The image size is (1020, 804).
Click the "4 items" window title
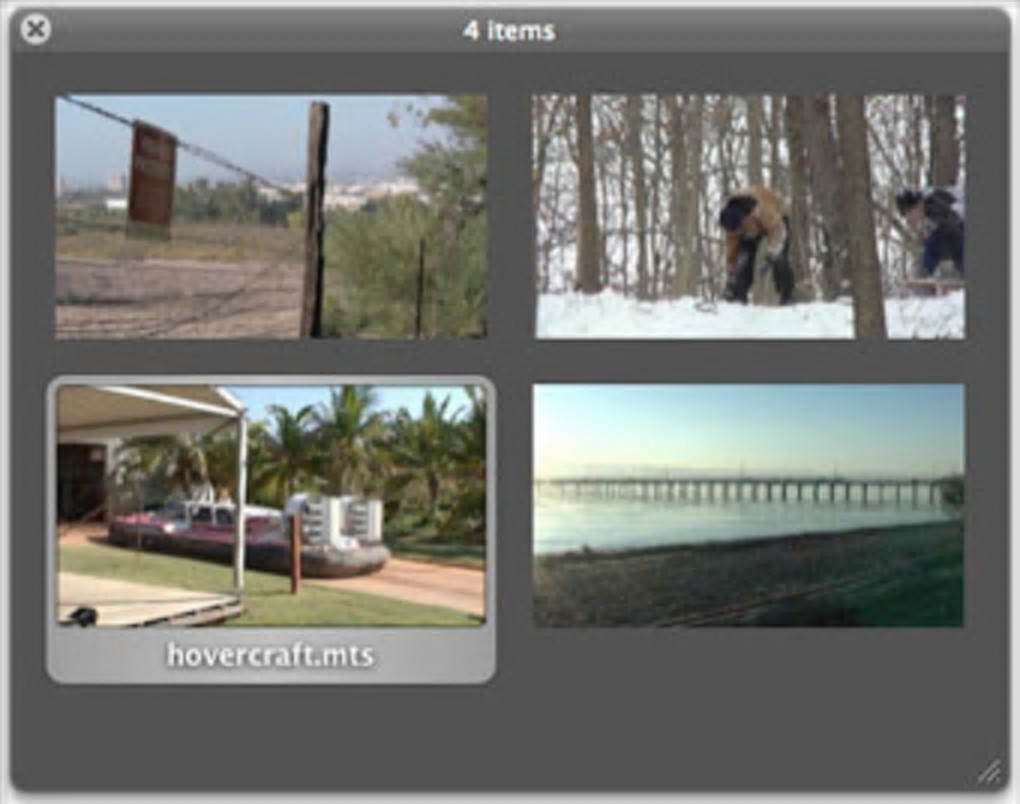(509, 31)
